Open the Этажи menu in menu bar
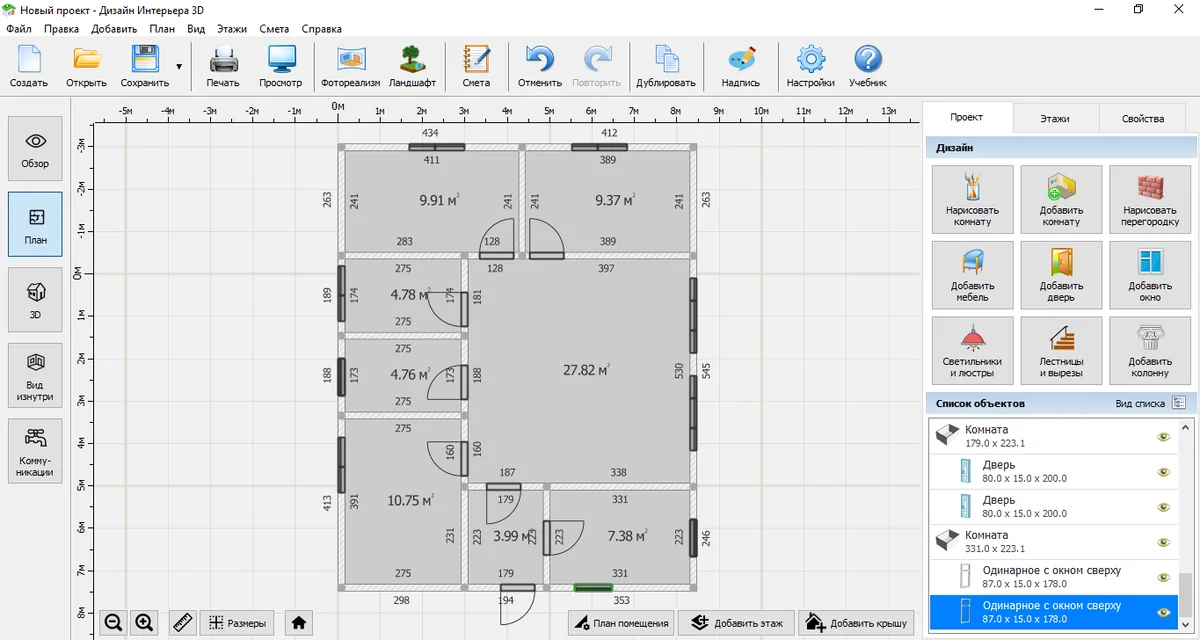 [x=232, y=29]
